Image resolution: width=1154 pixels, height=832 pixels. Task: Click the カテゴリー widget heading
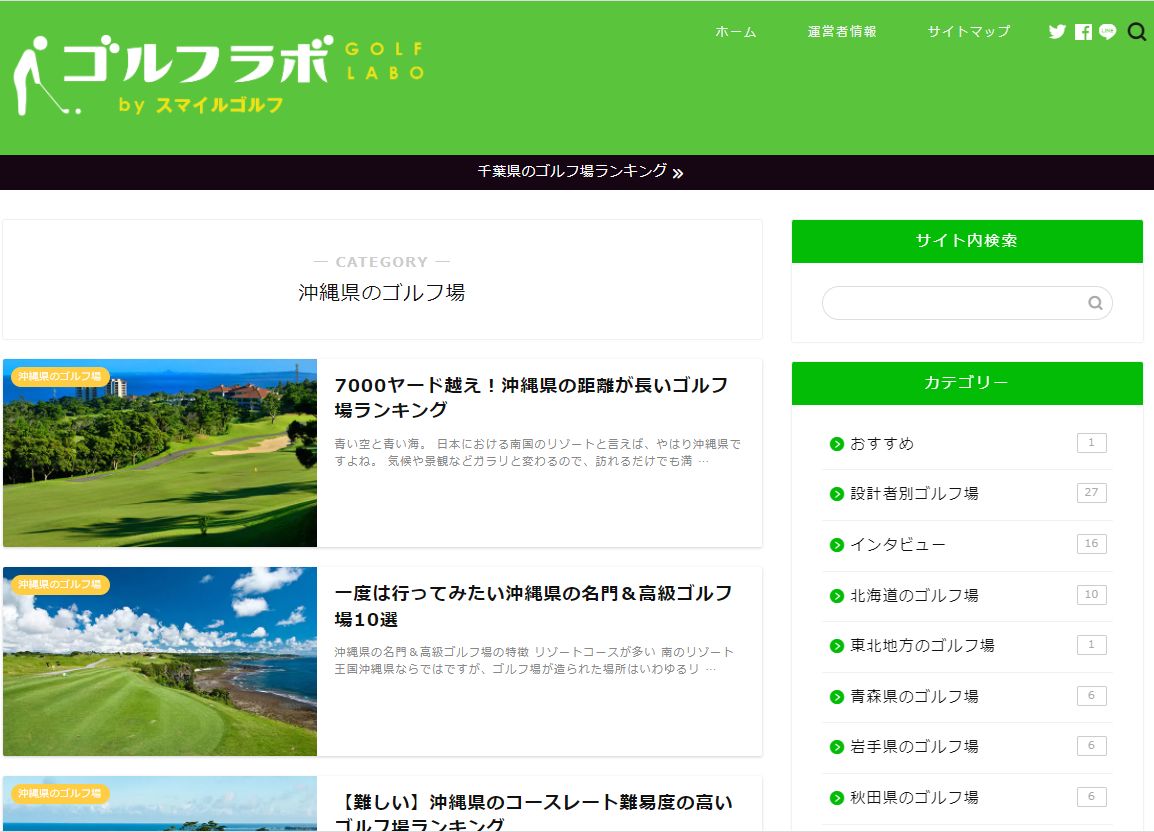click(x=967, y=383)
